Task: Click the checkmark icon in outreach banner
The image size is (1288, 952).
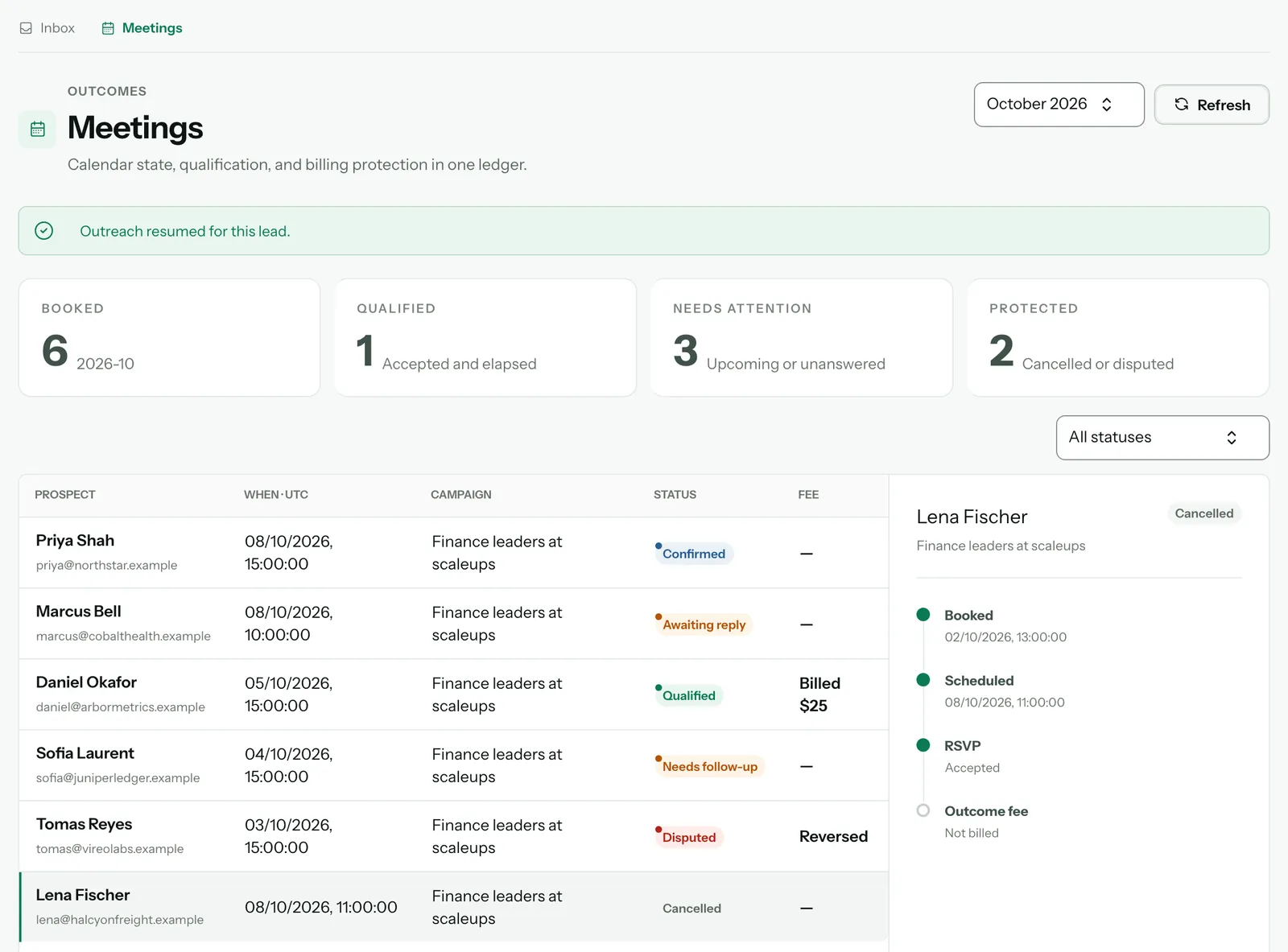Action: [44, 231]
